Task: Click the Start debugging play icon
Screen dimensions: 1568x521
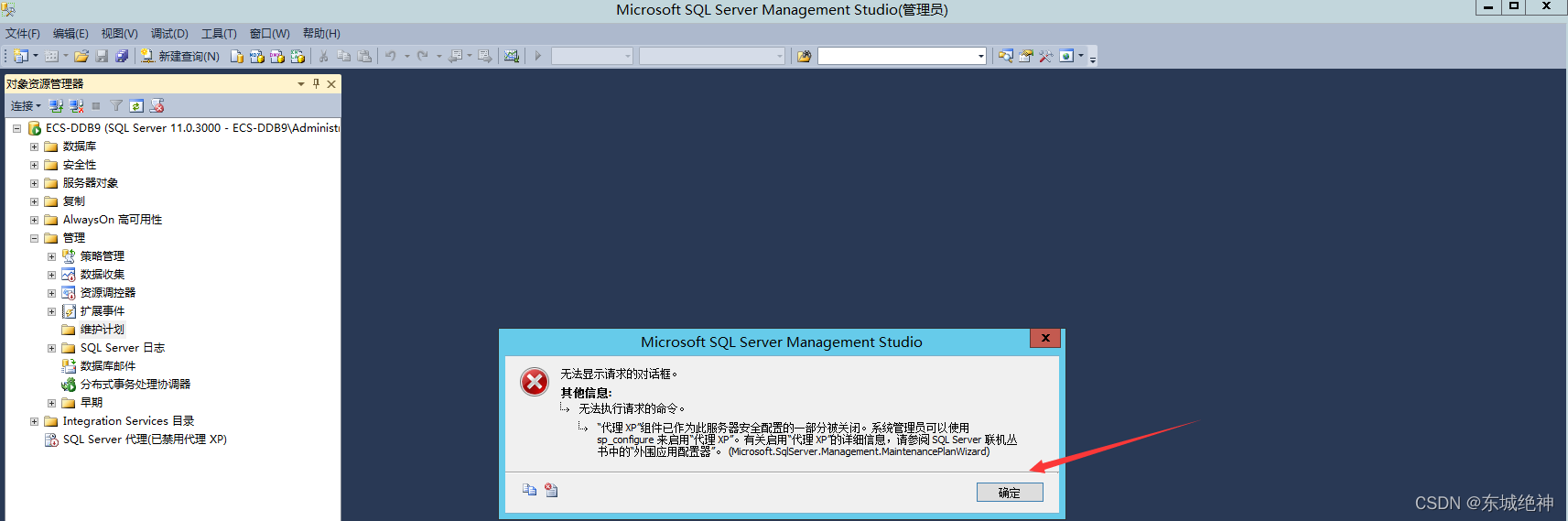Action: pyautogui.click(x=538, y=56)
